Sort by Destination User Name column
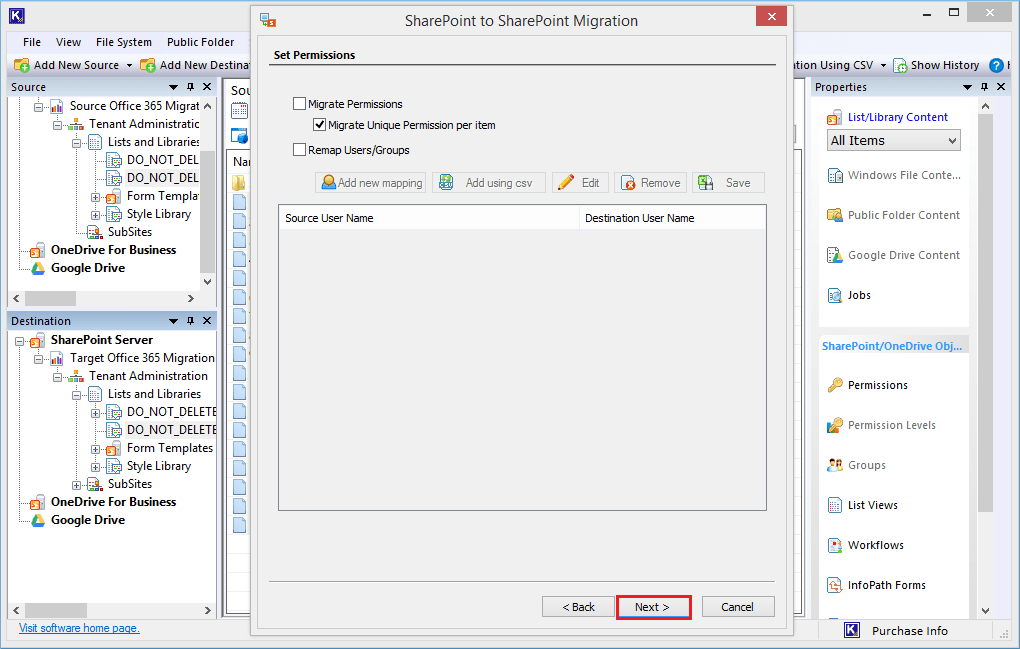1020x649 pixels. coord(673,218)
